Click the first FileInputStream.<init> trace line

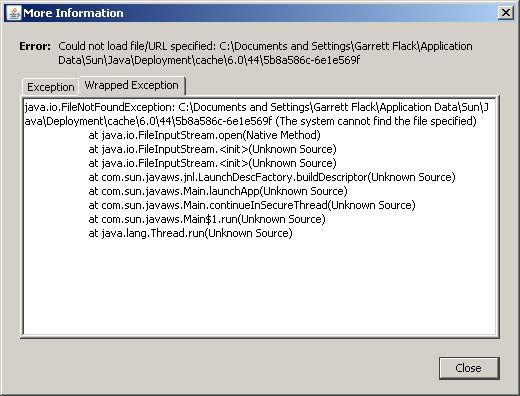212,149
